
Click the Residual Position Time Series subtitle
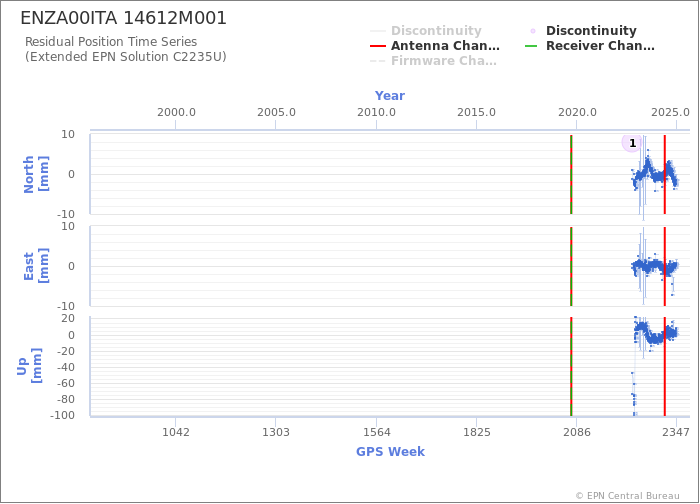click(111, 42)
